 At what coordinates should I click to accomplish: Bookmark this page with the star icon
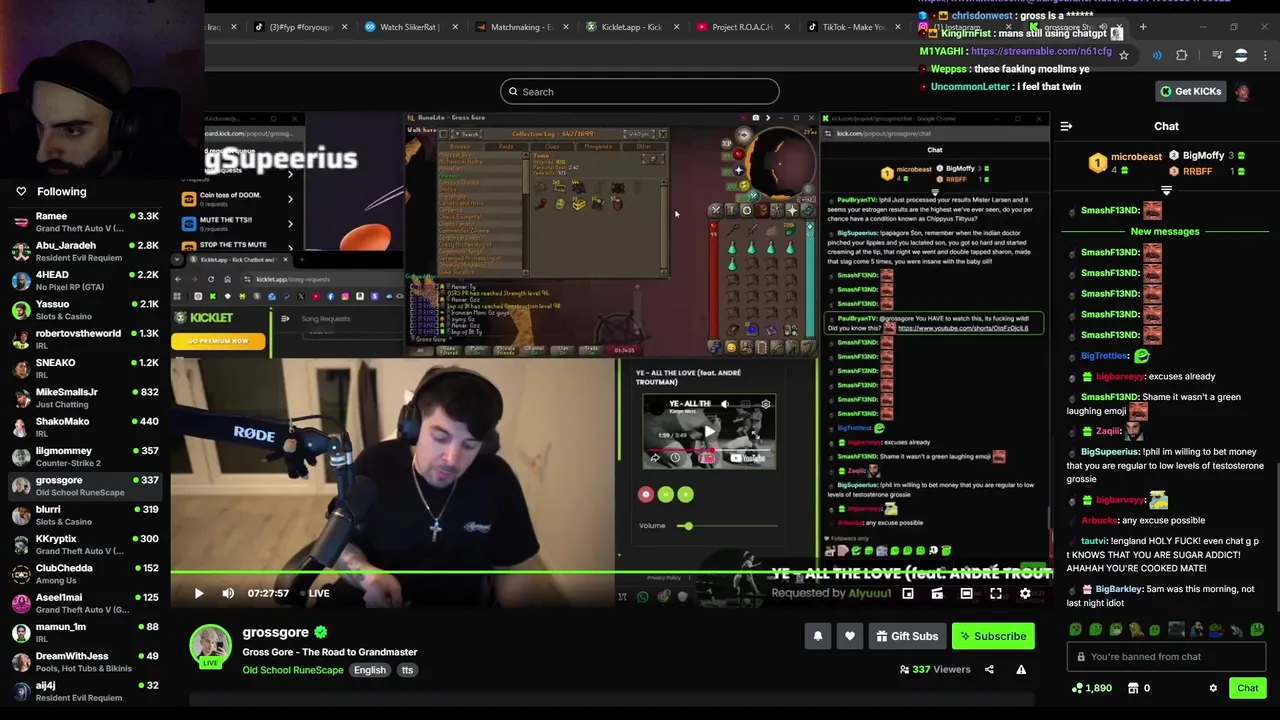click(1124, 55)
